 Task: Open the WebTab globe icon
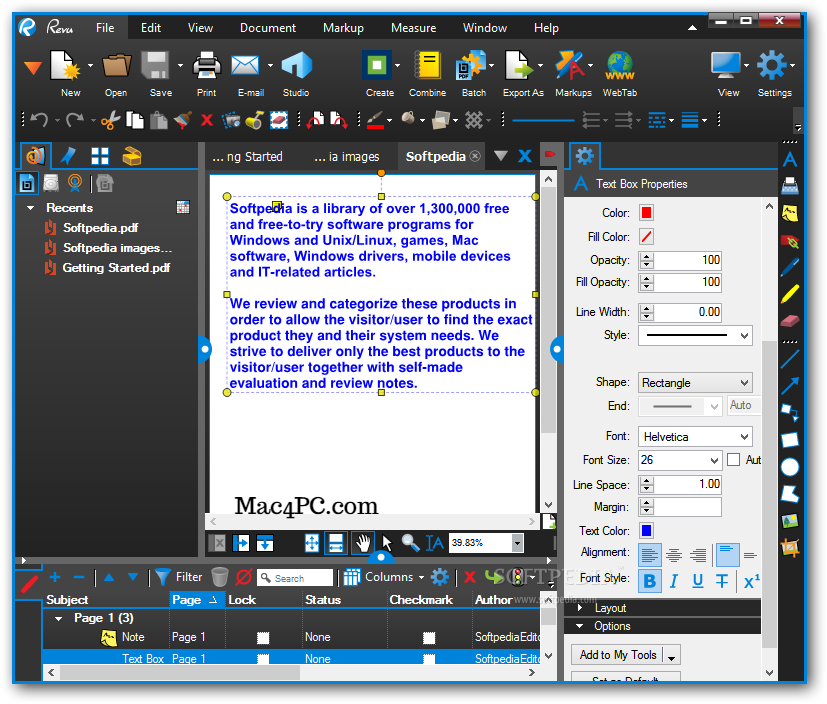point(620,65)
